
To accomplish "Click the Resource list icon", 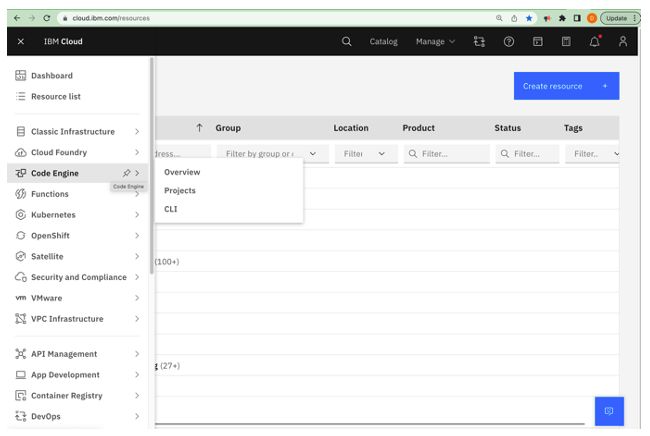I will point(20,97).
